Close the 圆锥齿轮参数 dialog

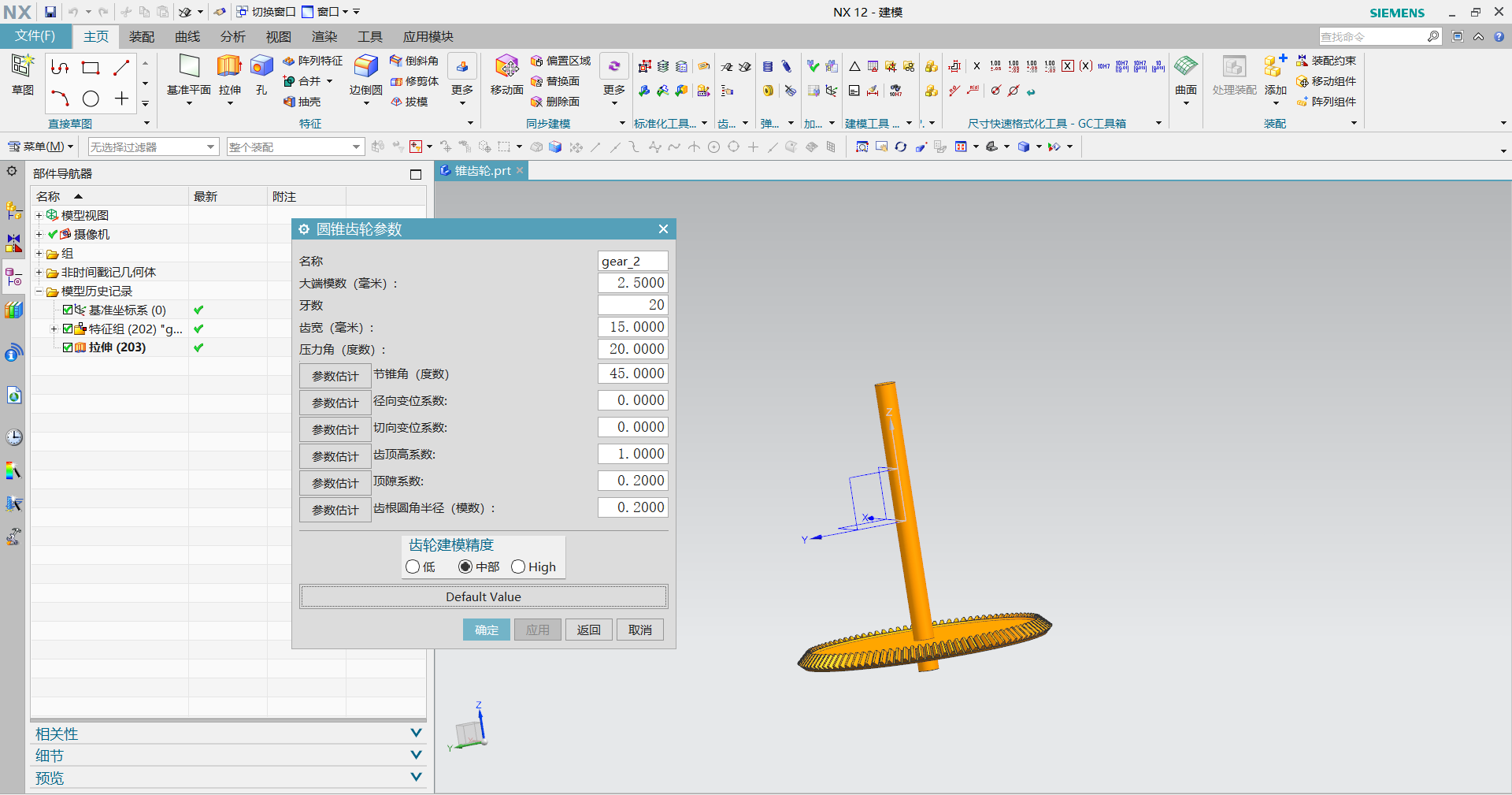(663, 228)
